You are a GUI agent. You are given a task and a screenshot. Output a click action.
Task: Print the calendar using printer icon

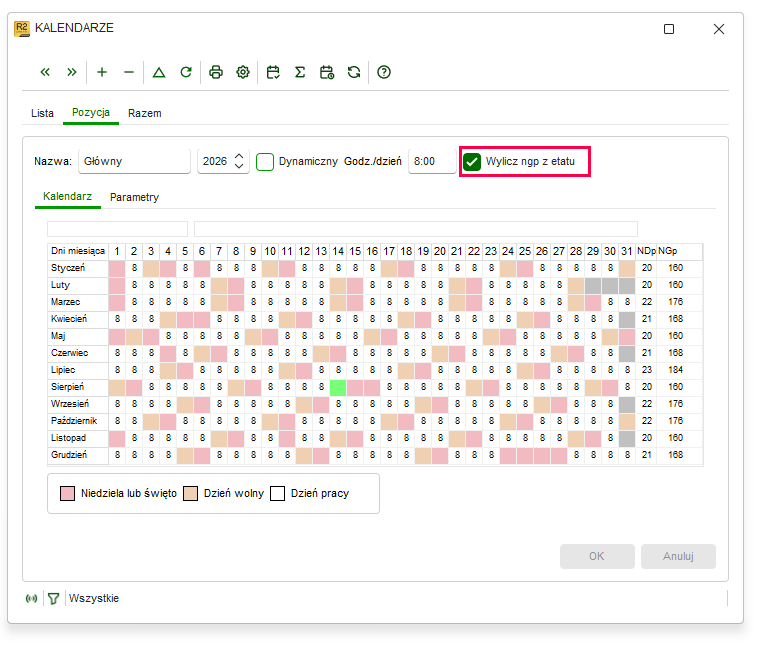tap(216, 72)
